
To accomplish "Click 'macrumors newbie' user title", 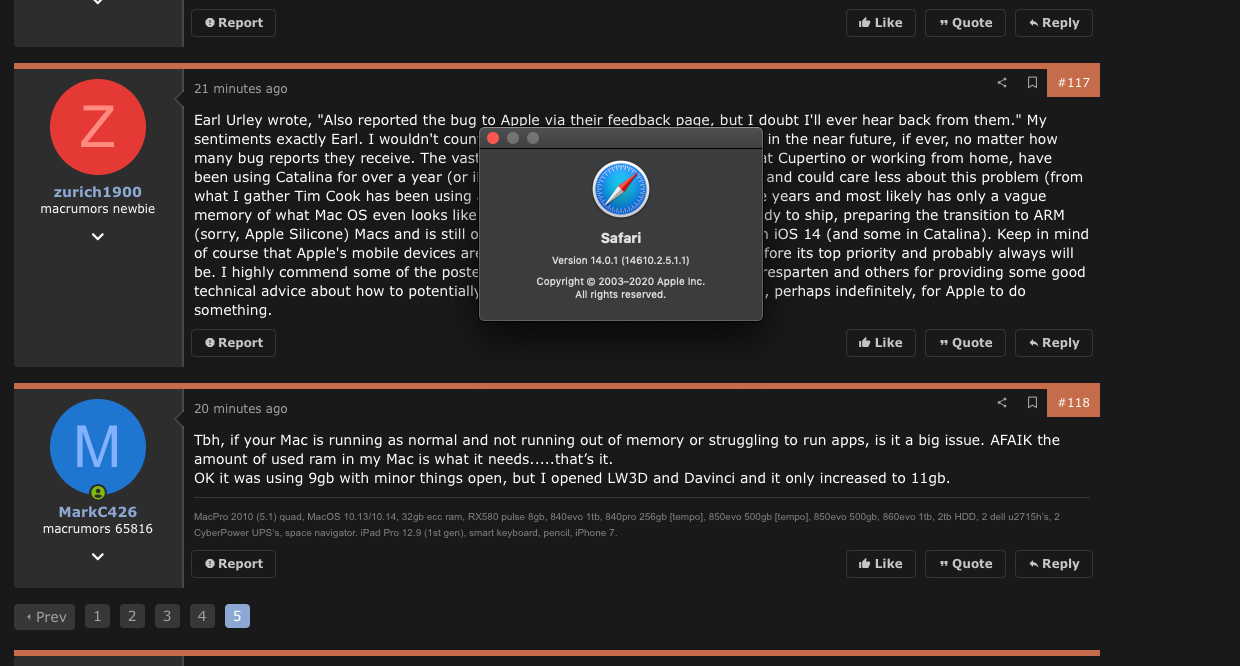I will point(98,209).
